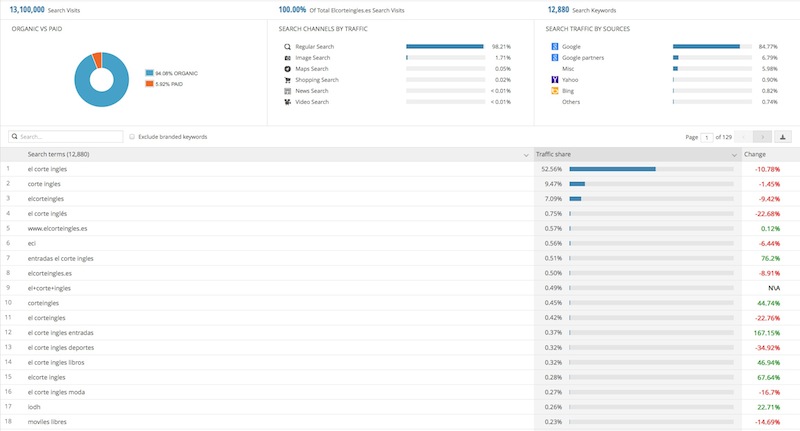Select keyword 'corte ingles'
800x431 pixels.
coord(44,184)
